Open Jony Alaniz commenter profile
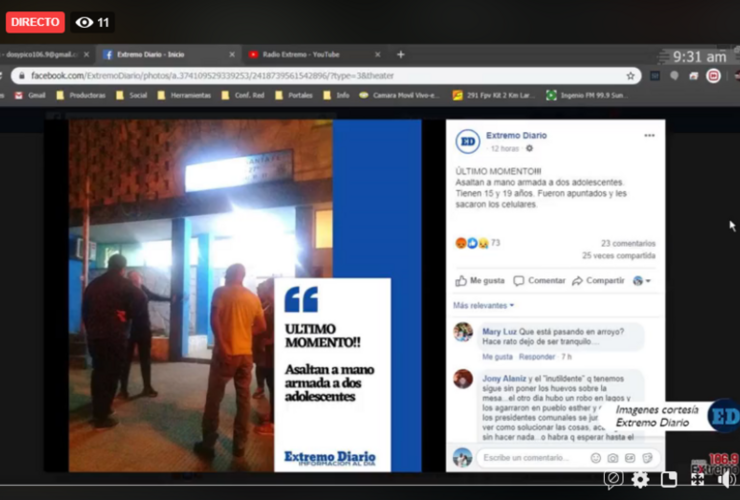The height and width of the screenshot is (500, 740). click(x=504, y=379)
